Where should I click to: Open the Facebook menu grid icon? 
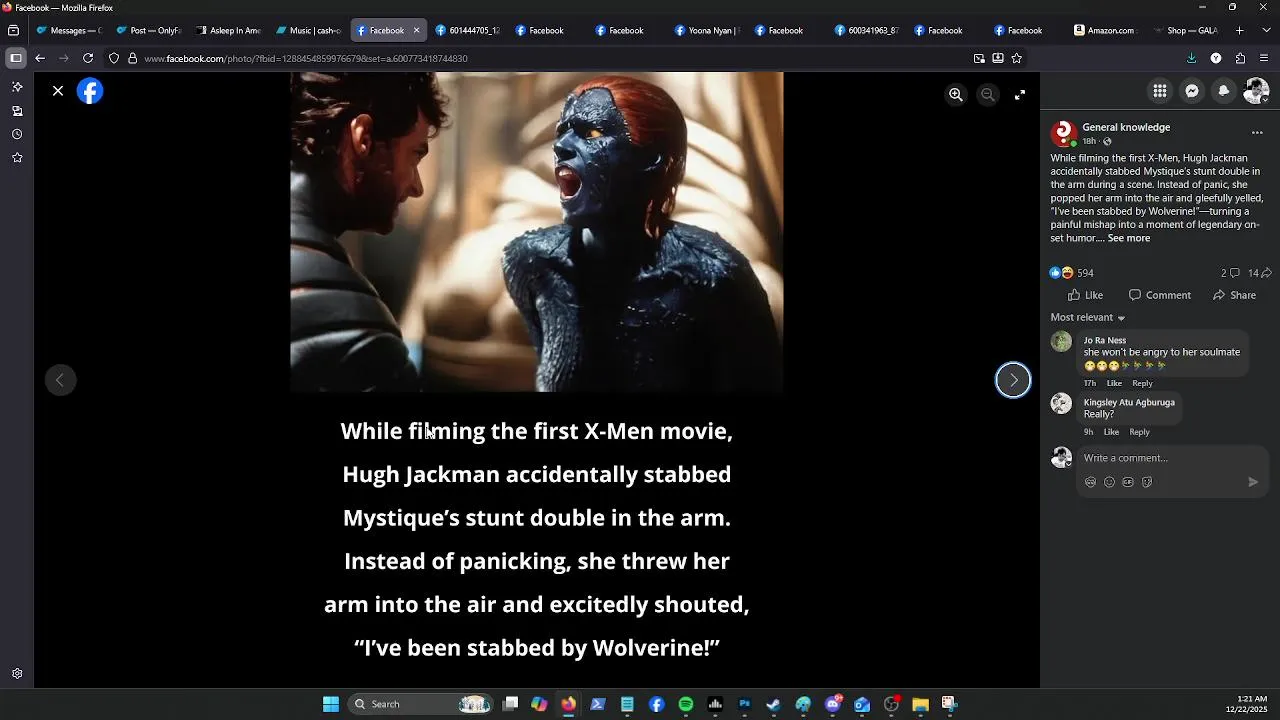click(x=1160, y=91)
